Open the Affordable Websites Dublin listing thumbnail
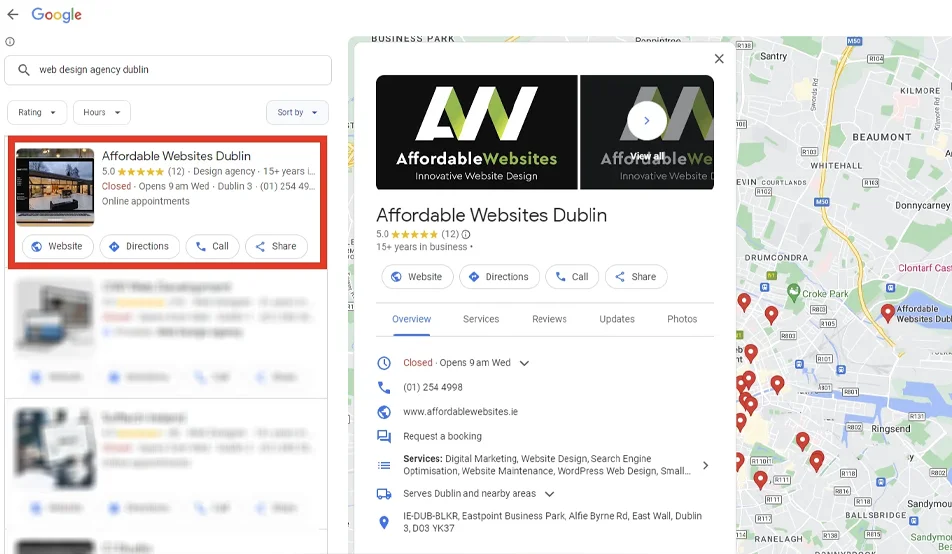 click(55, 186)
